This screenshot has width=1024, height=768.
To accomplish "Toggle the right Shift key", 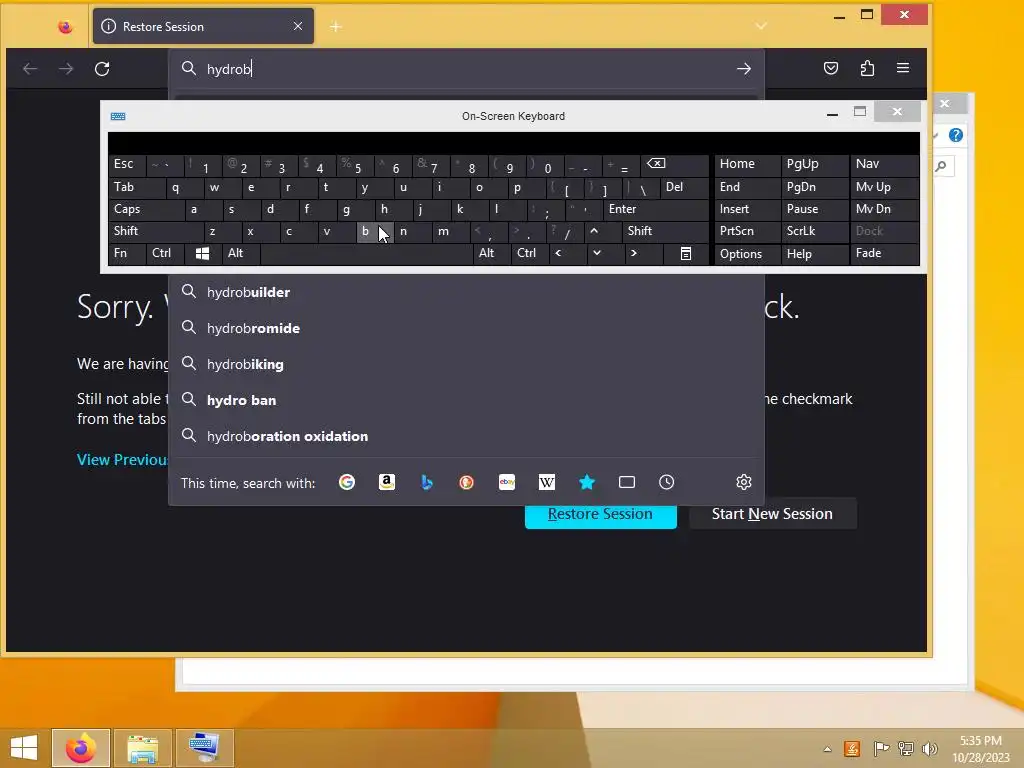I will tap(665, 231).
